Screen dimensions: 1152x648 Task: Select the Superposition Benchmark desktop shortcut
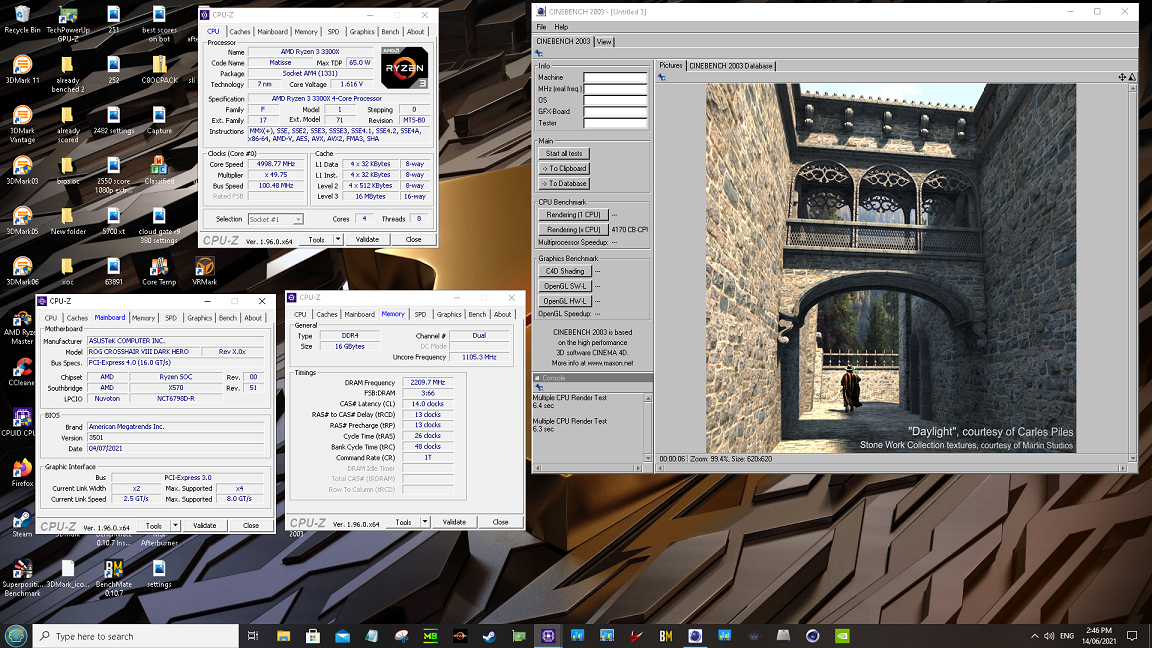[x=22, y=577]
